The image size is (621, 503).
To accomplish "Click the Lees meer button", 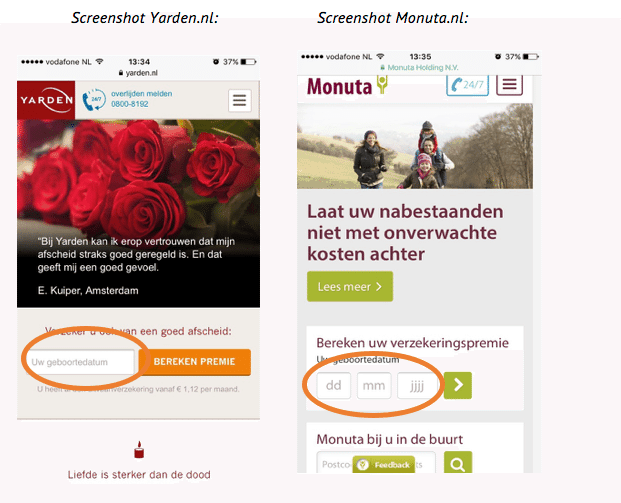I will [x=350, y=286].
